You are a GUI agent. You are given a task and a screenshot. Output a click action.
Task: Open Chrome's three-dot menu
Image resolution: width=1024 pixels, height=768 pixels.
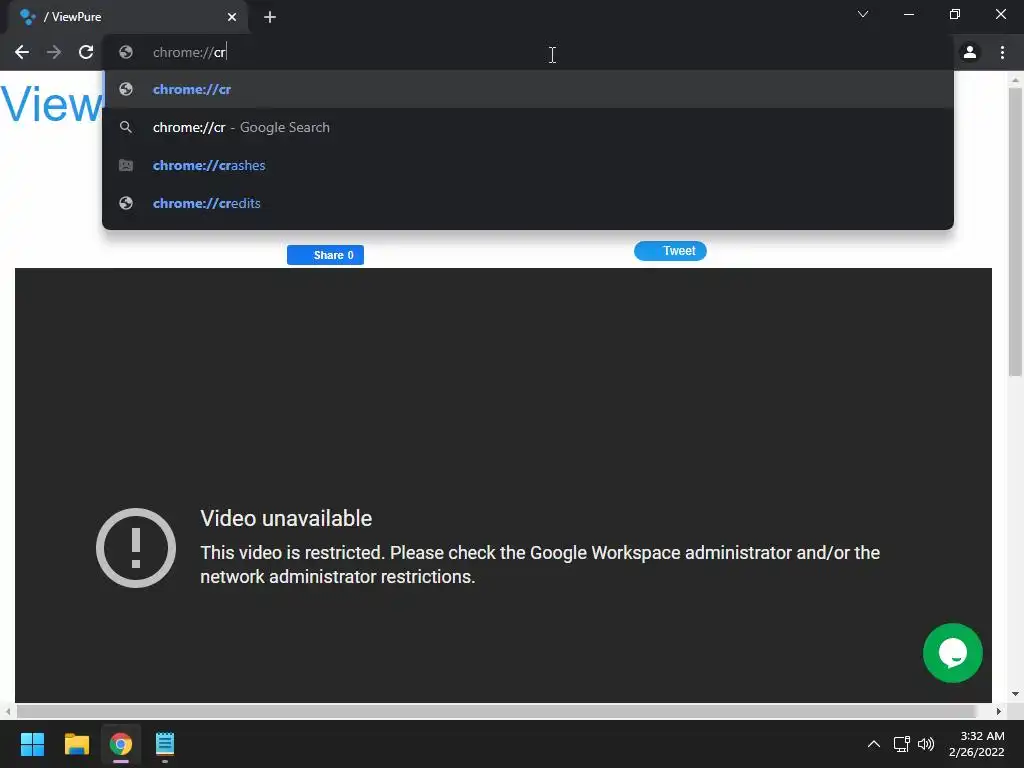(x=1002, y=52)
